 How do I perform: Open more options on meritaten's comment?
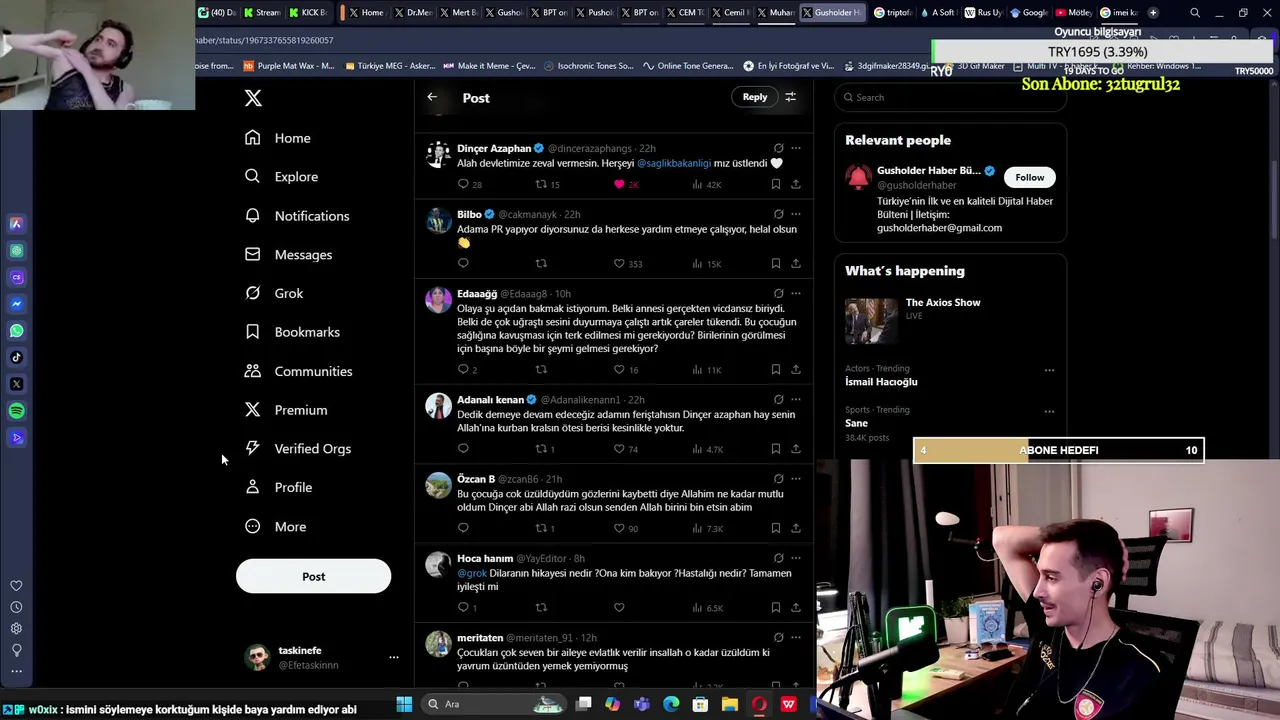(x=796, y=637)
